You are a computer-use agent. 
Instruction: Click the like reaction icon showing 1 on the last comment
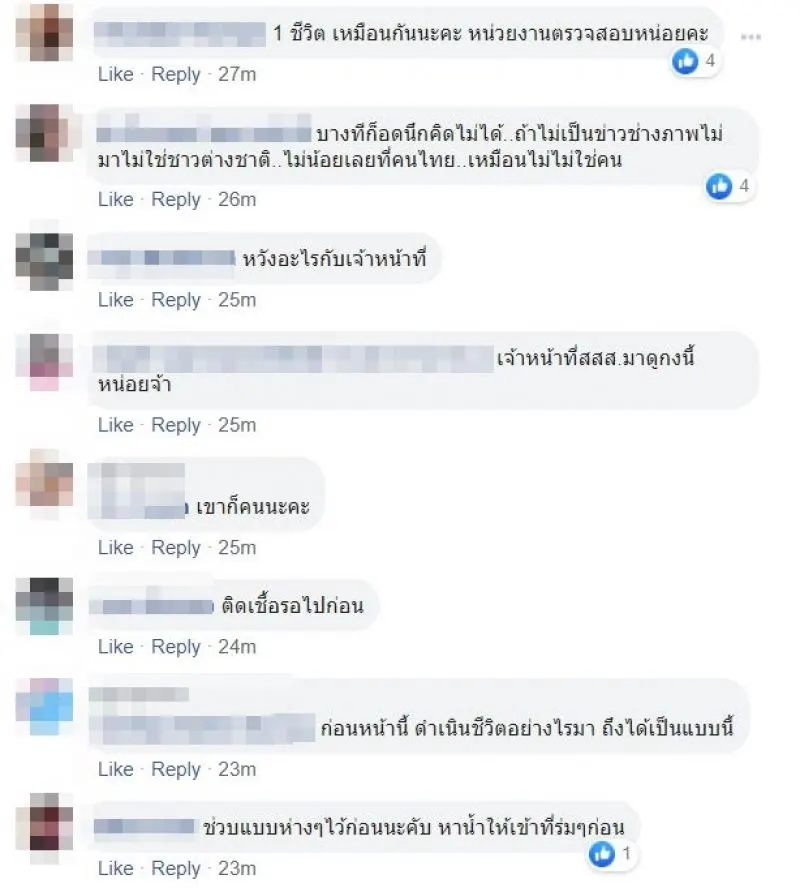point(602,853)
